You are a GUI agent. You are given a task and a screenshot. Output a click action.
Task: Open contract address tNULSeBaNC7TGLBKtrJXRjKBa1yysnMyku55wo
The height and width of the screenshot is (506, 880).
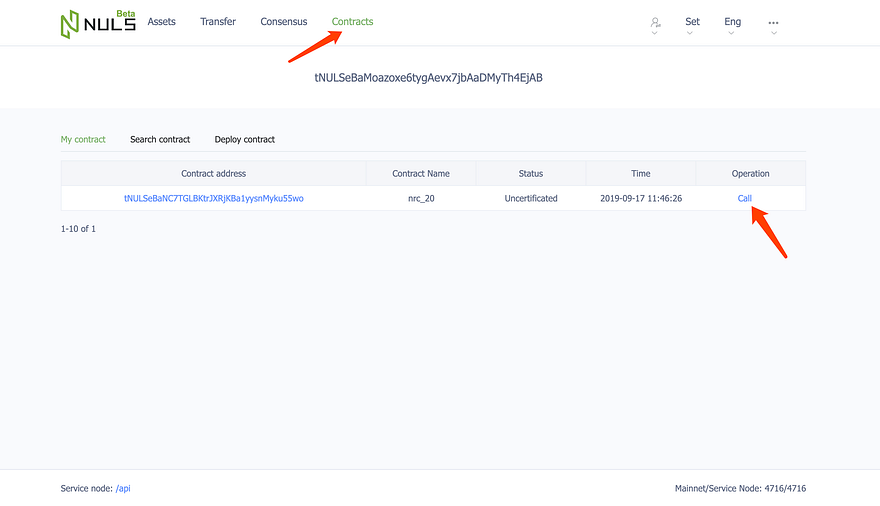pyautogui.click(x=214, y=199)
